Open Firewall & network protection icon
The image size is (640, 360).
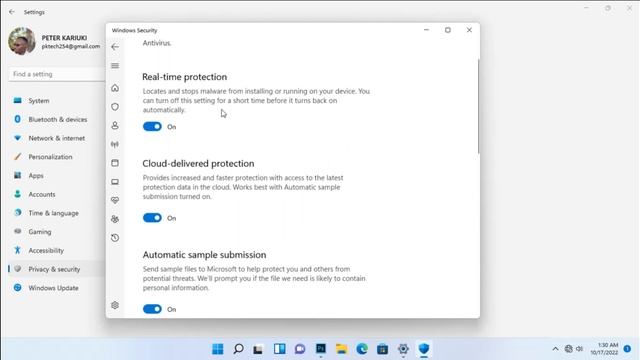[x=115, y=144]
